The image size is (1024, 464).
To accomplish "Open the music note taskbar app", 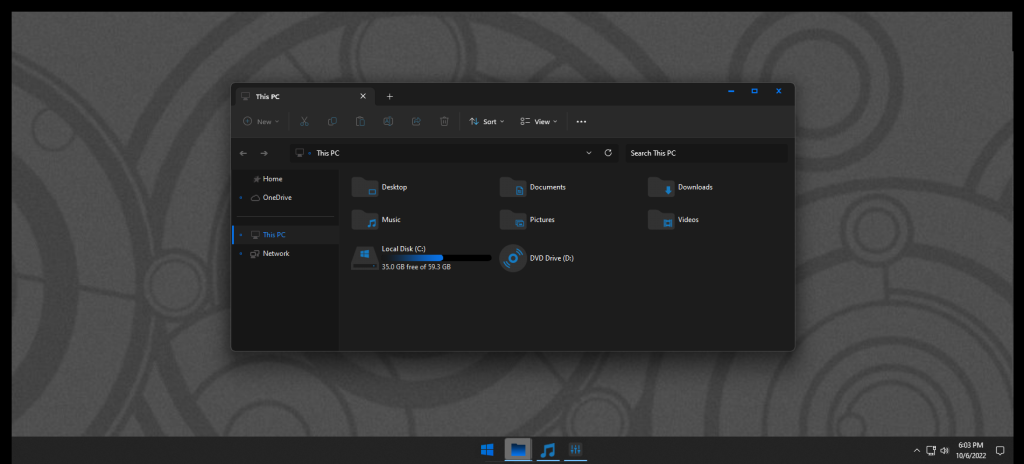I will point(548,450).
